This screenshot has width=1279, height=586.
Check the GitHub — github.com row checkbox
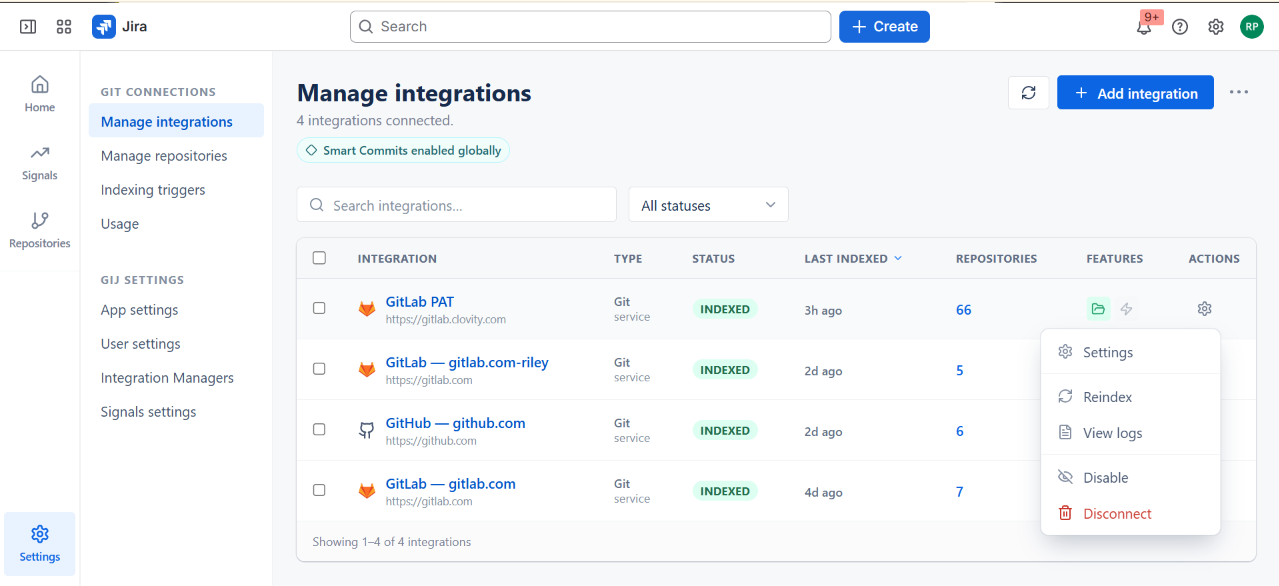tap(319, 429)
